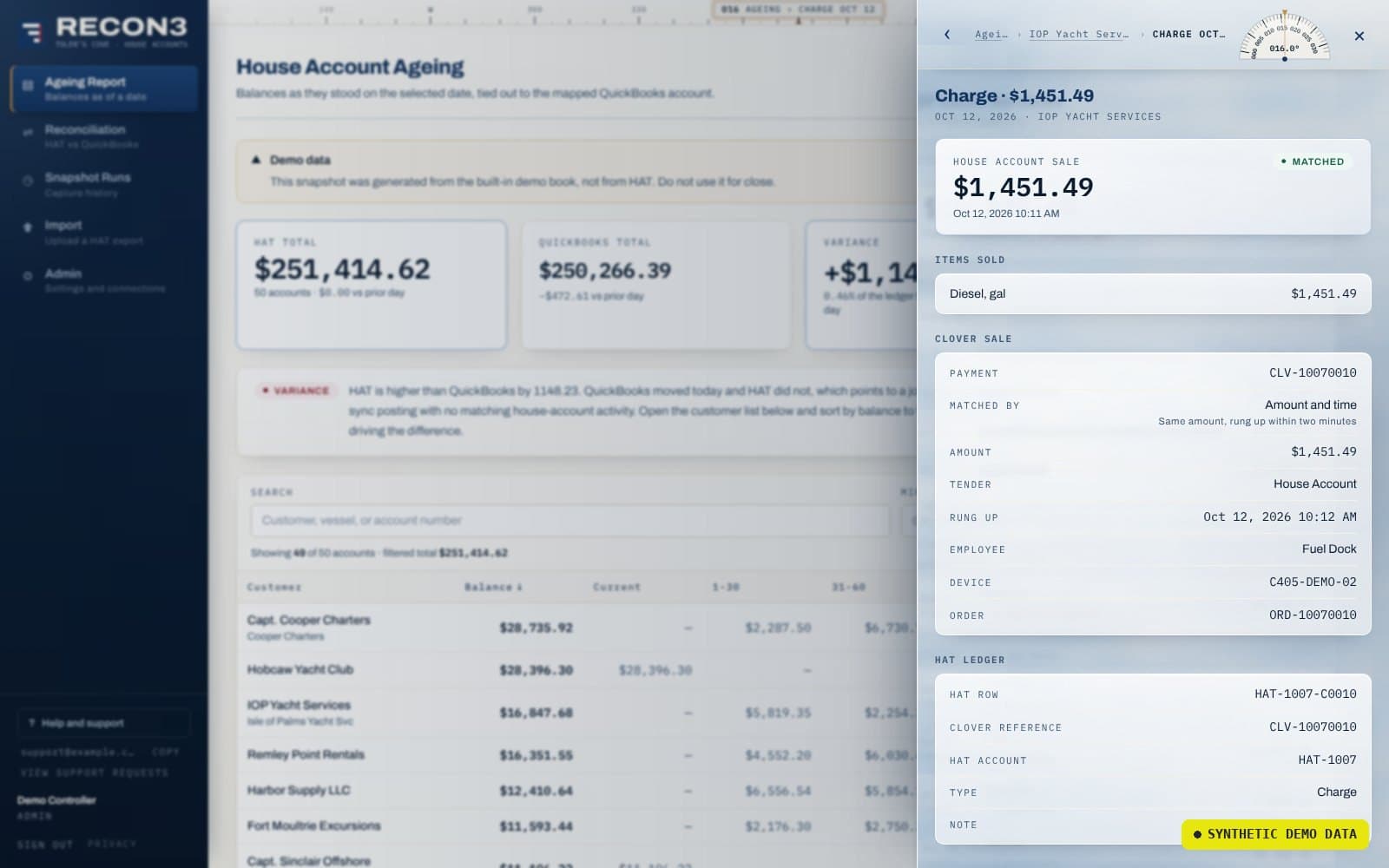Open the Fort Moultrie Excursions row

pos(577,825)
